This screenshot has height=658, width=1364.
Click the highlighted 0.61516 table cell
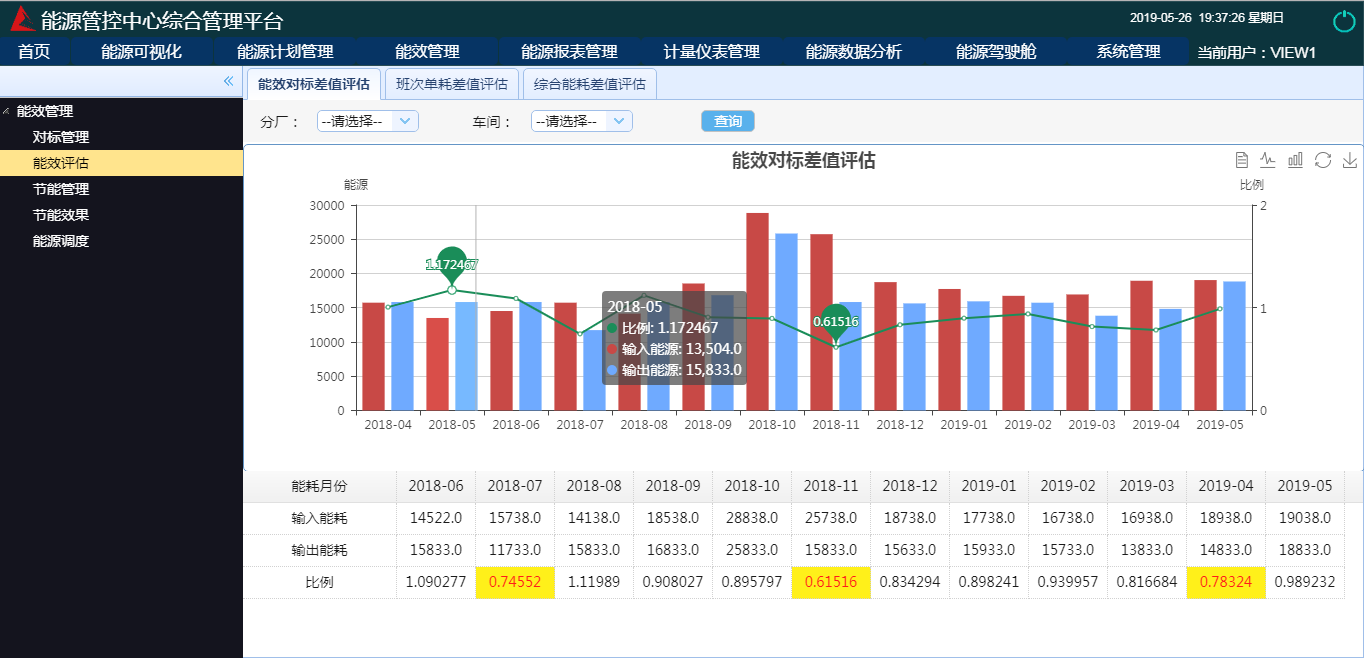(831, 582)
